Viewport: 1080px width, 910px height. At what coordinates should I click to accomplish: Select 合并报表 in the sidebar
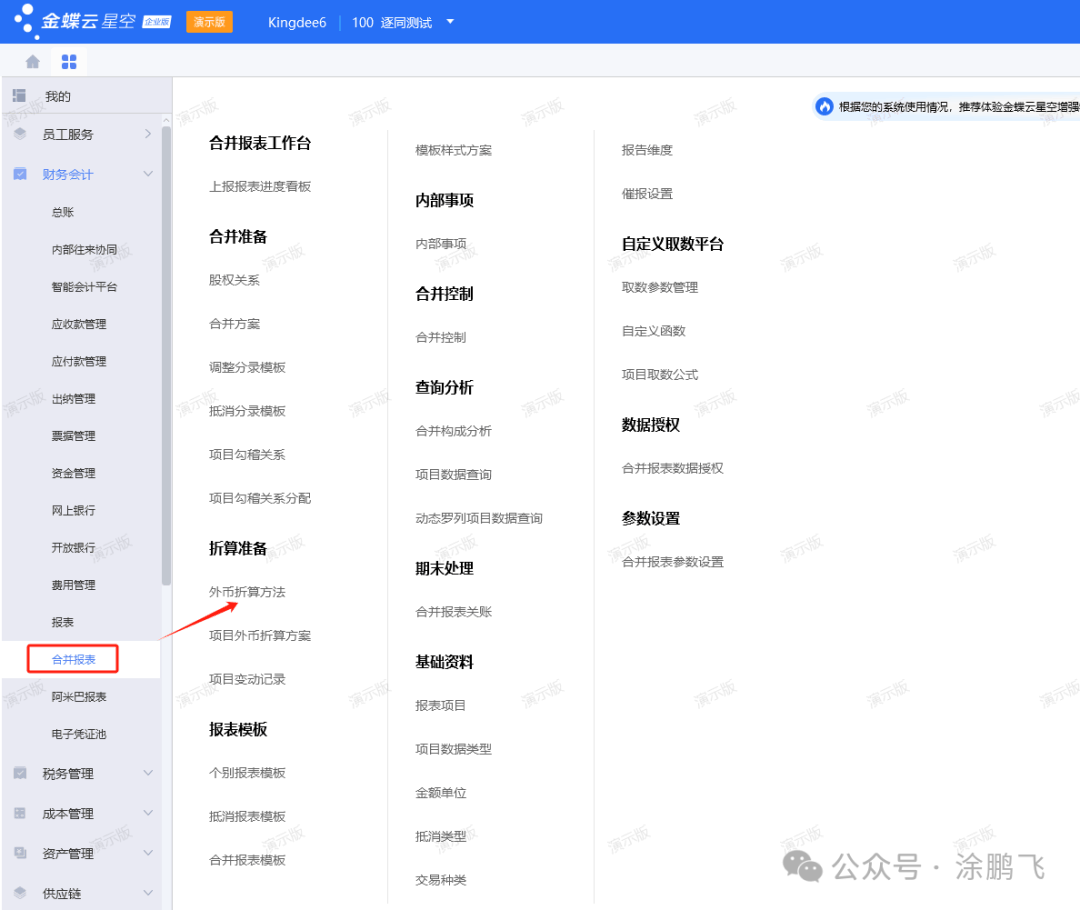pyautogui.click(x=74, y=659)
